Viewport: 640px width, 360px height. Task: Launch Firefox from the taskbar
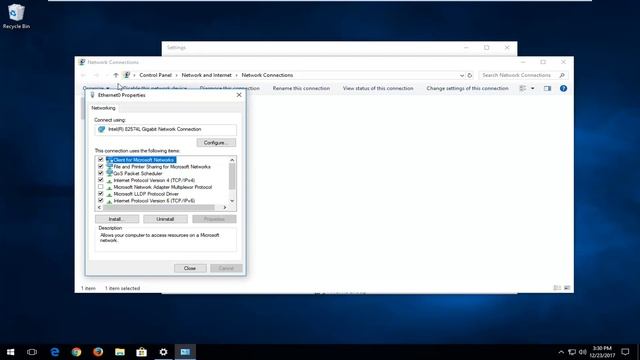tap(98, 352)
